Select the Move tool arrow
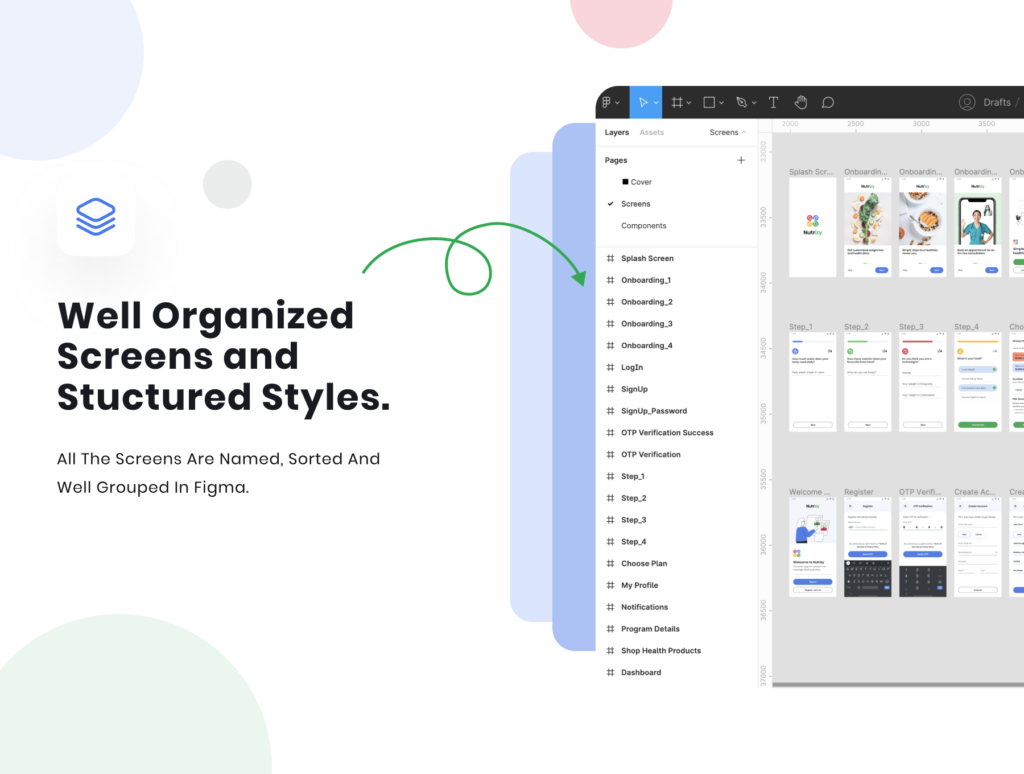Screen dimensions: 1024x774 click(x=644, y=102)
